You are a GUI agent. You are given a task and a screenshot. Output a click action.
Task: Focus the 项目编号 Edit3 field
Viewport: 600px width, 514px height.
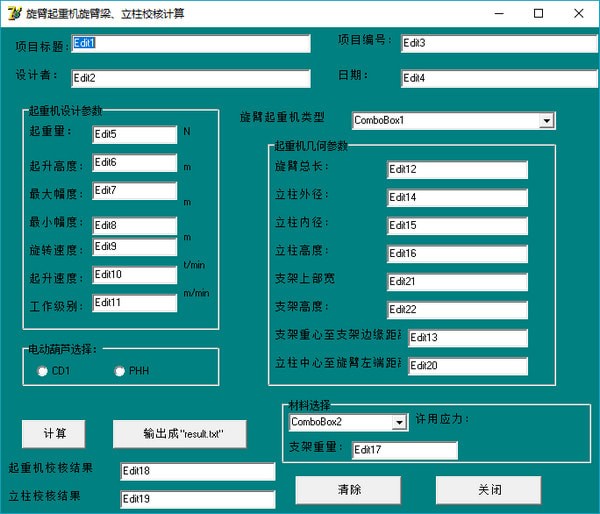pyautogui.click(x=499, y=44)
